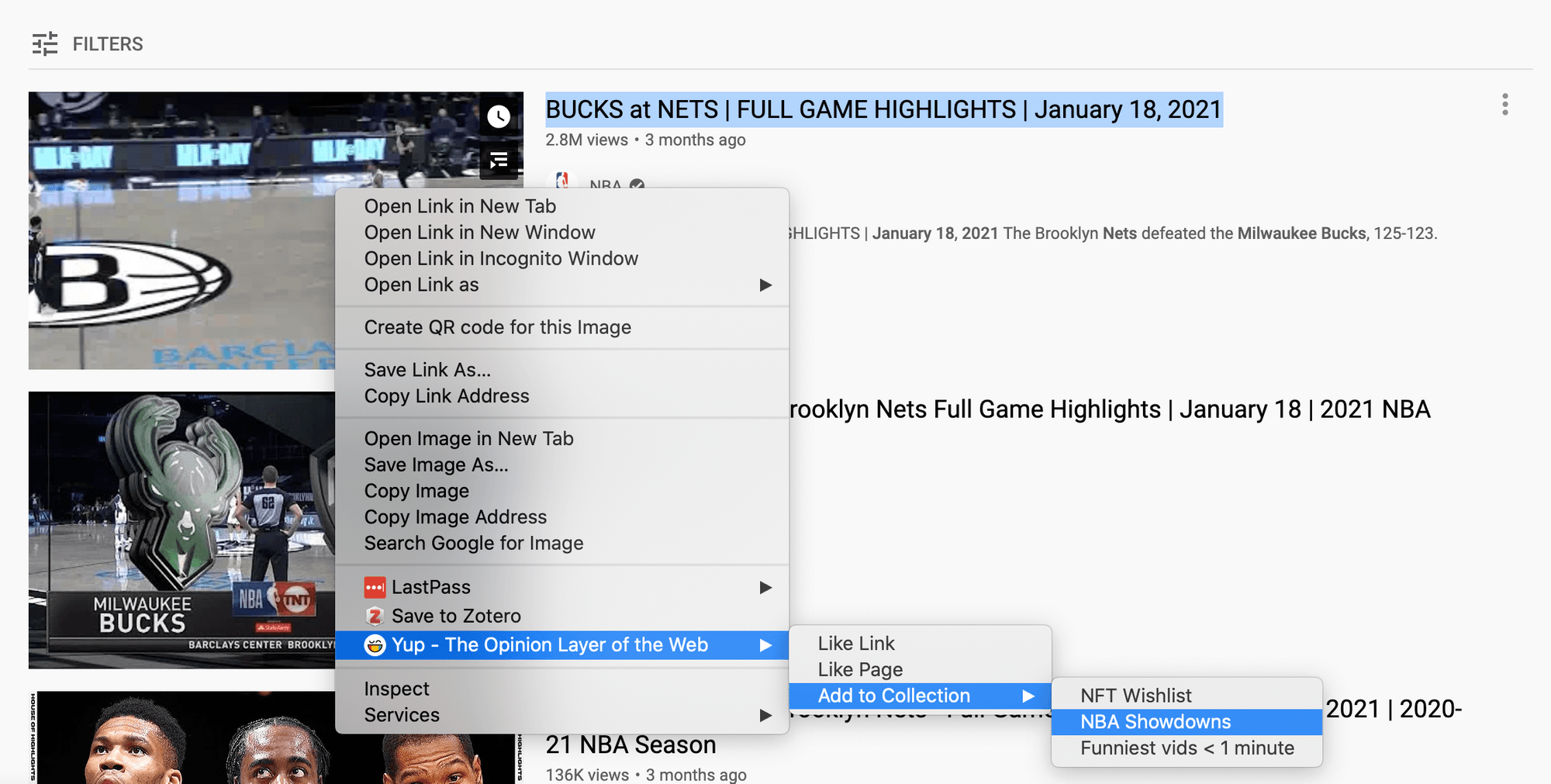The image size is (1551, 784).
Task: Open the 21 NBA Season video title
Action: pos(631,745)
